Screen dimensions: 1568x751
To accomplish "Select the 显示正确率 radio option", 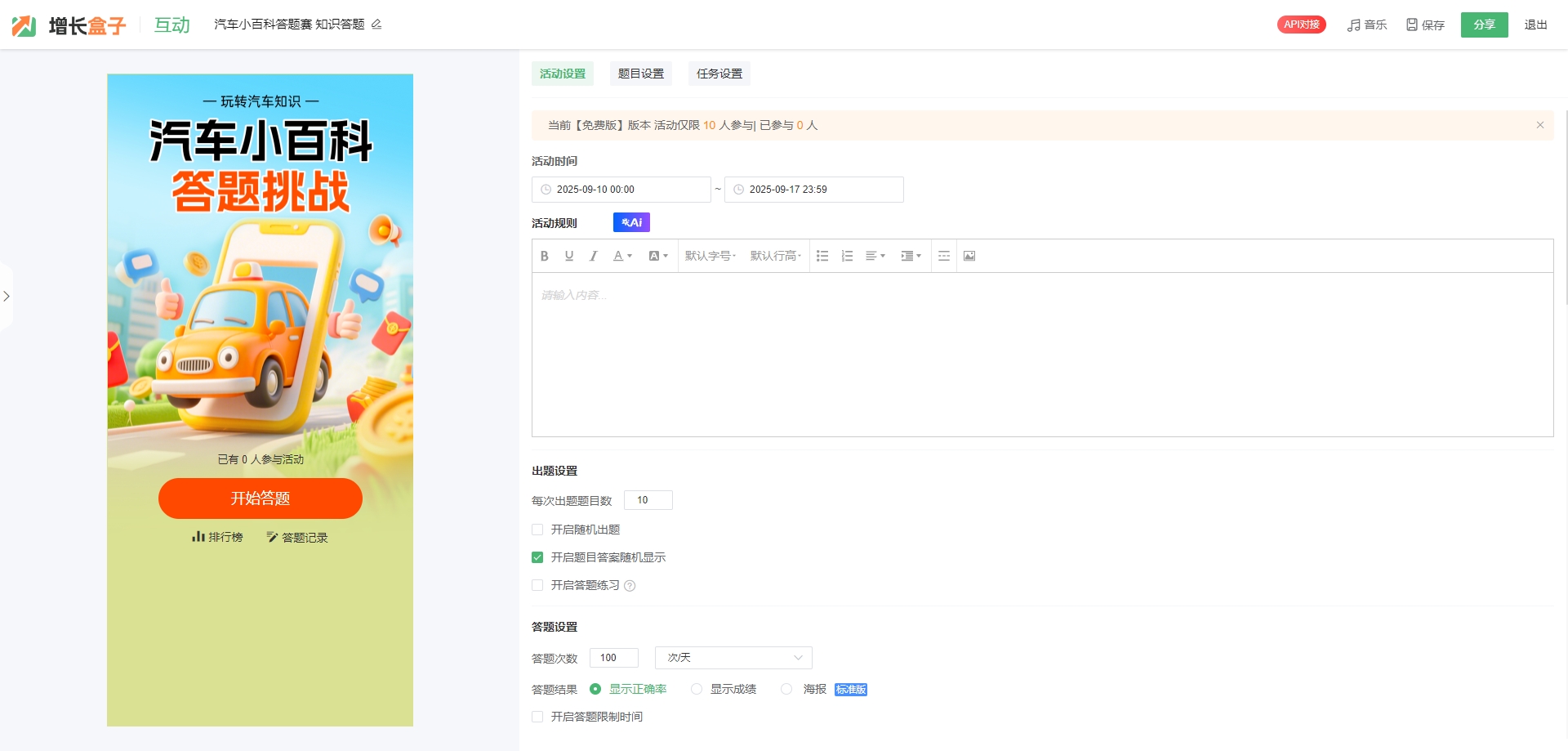I will click(x=595, y=689).
